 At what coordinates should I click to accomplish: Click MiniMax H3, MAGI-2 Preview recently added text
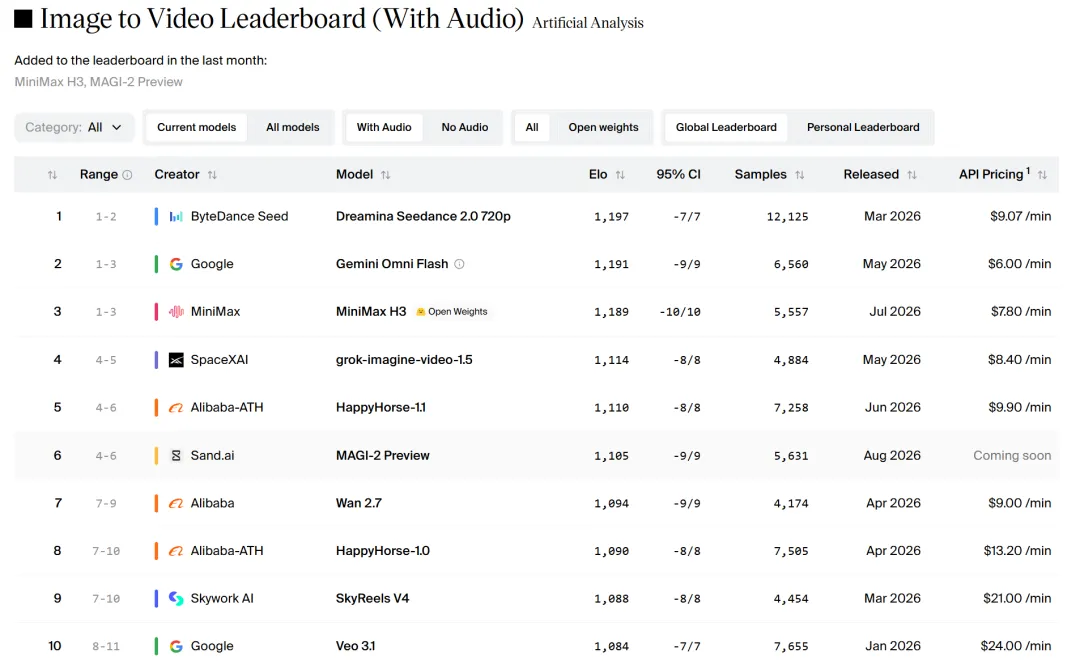(x=98, y=82)
